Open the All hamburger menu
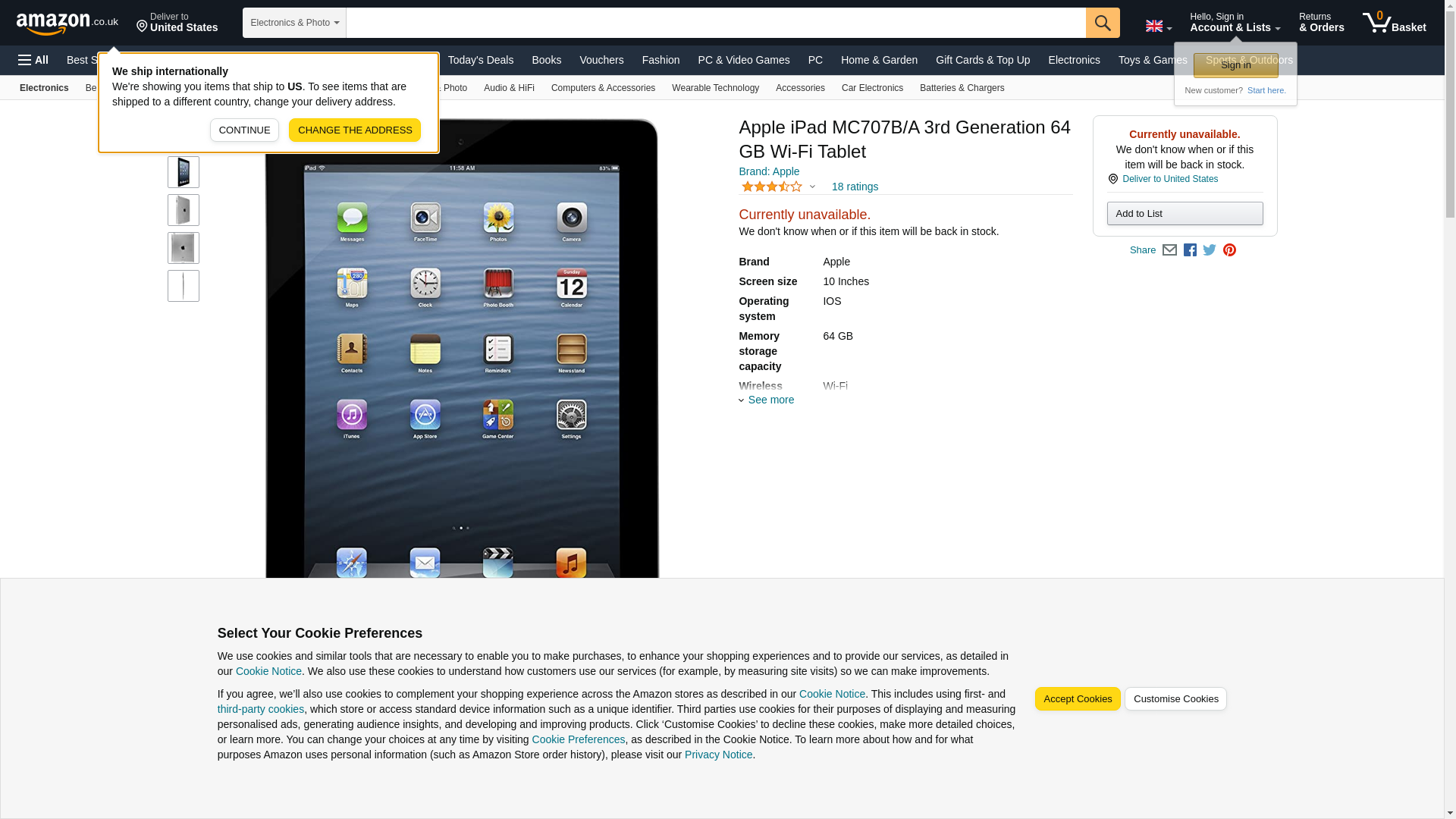The image size is (1456, 819). coord(33,60)
